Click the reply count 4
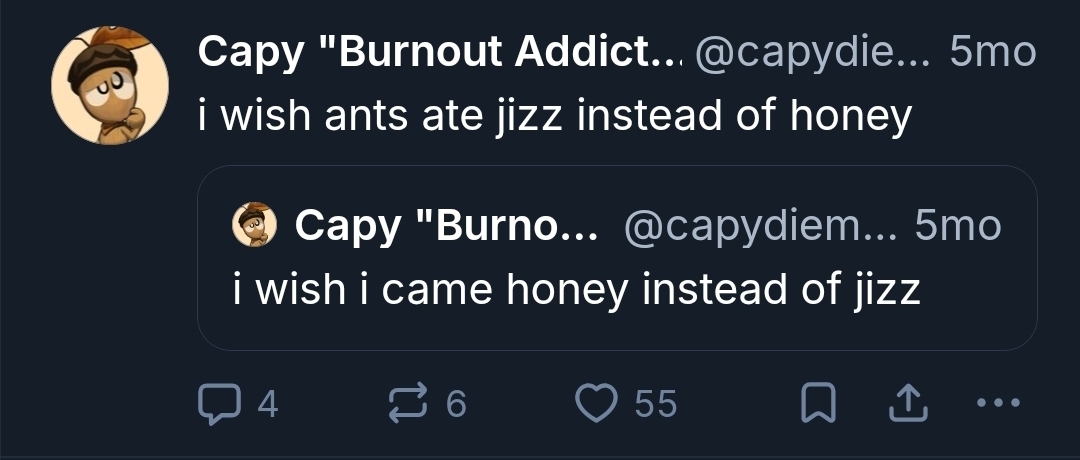The height and width of the screenshot is (460, 1080). 267,404
